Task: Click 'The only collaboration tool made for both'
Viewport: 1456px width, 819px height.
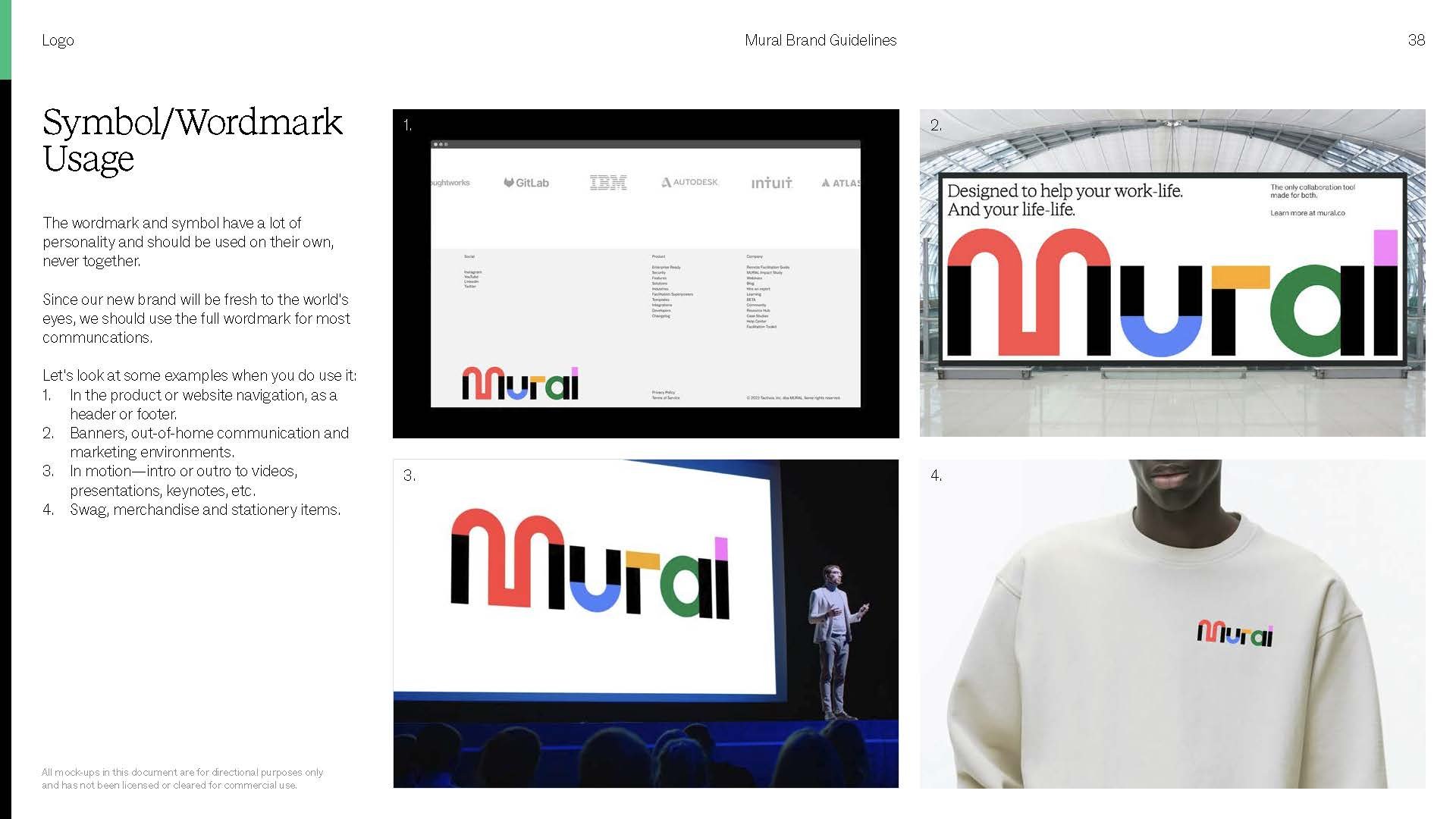Action: [x=1312, y=191]
